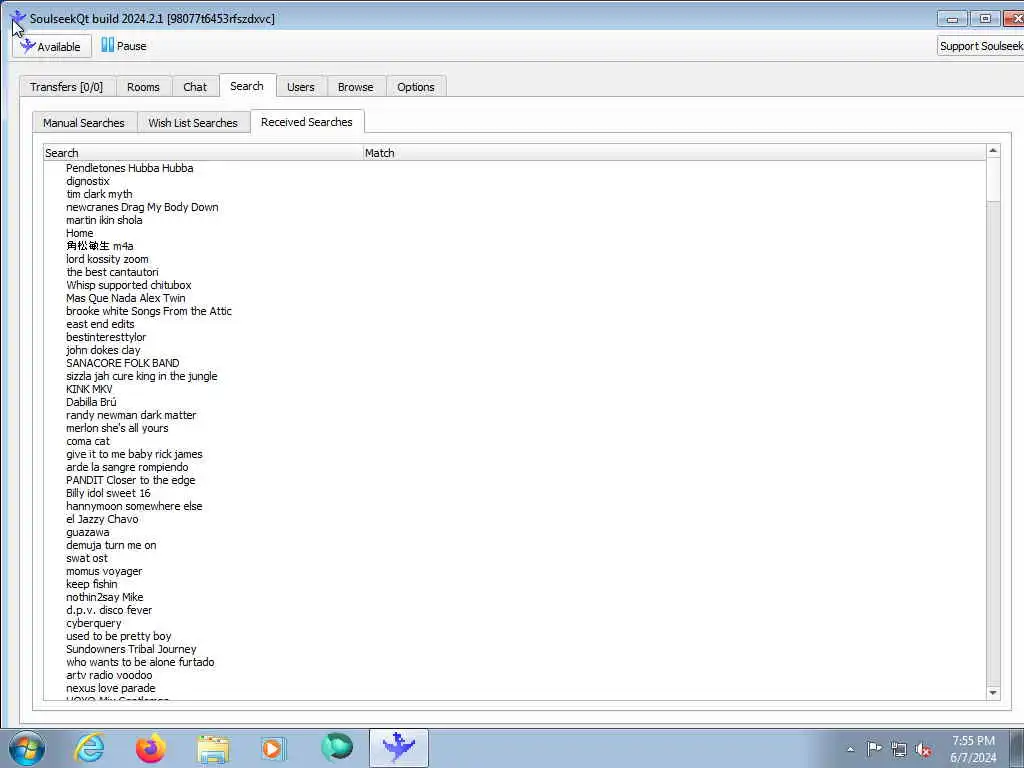
Task: Click the vertical scrollbar thumb
Action: 993,180
